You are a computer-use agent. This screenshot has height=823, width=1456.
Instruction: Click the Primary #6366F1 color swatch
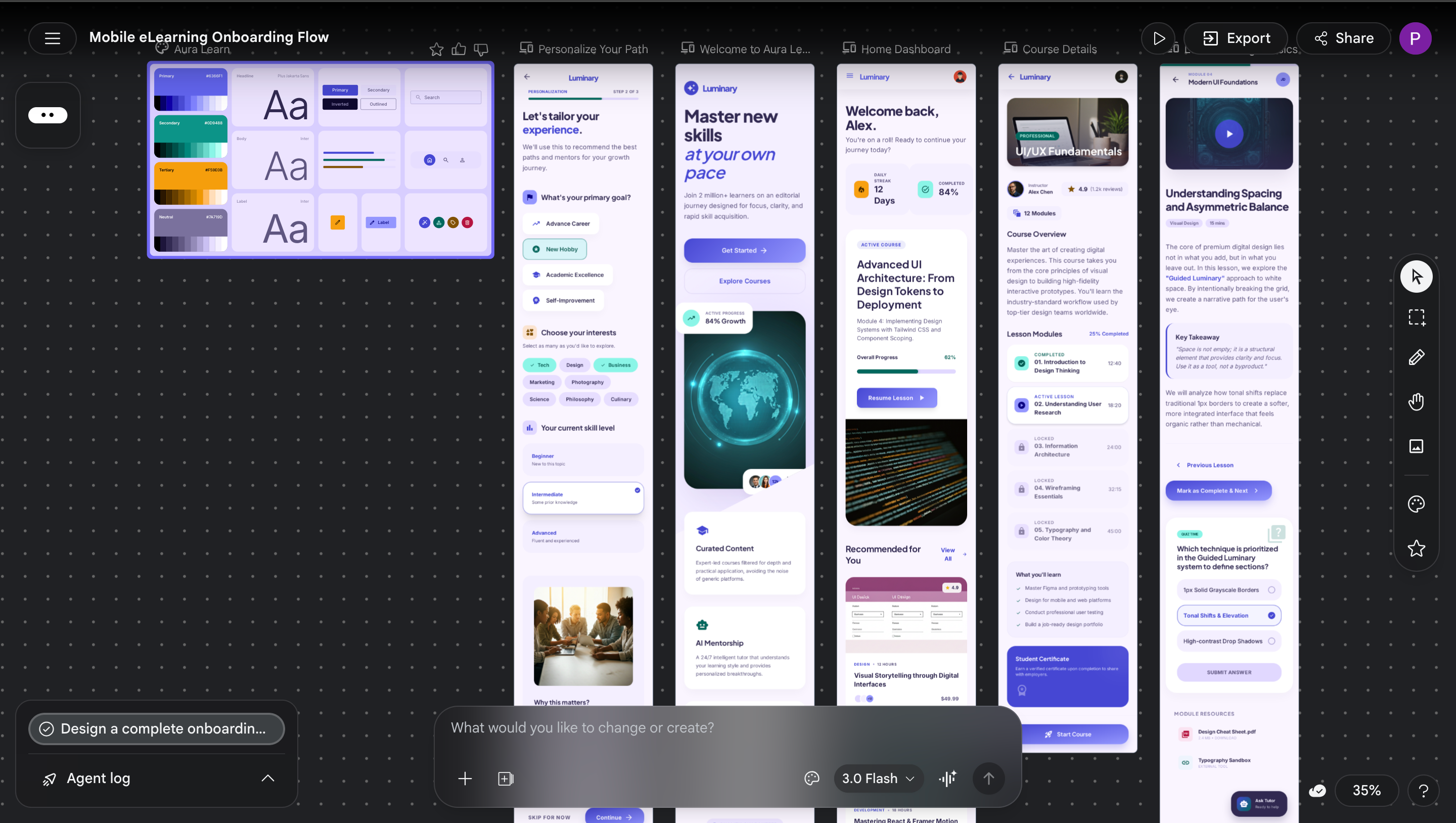pos(191,89)
